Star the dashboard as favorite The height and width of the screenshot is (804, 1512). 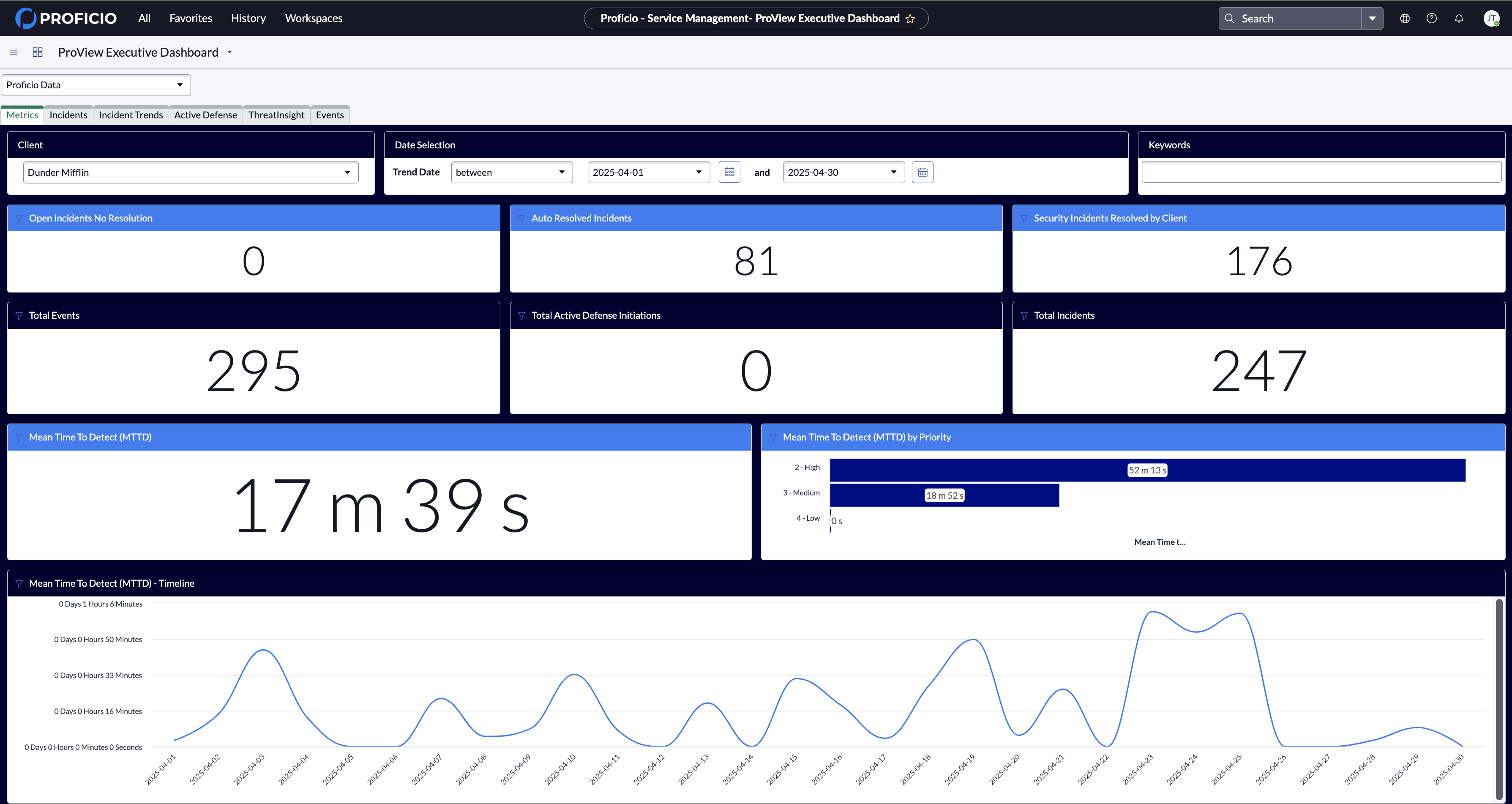(x=910, y=19)
